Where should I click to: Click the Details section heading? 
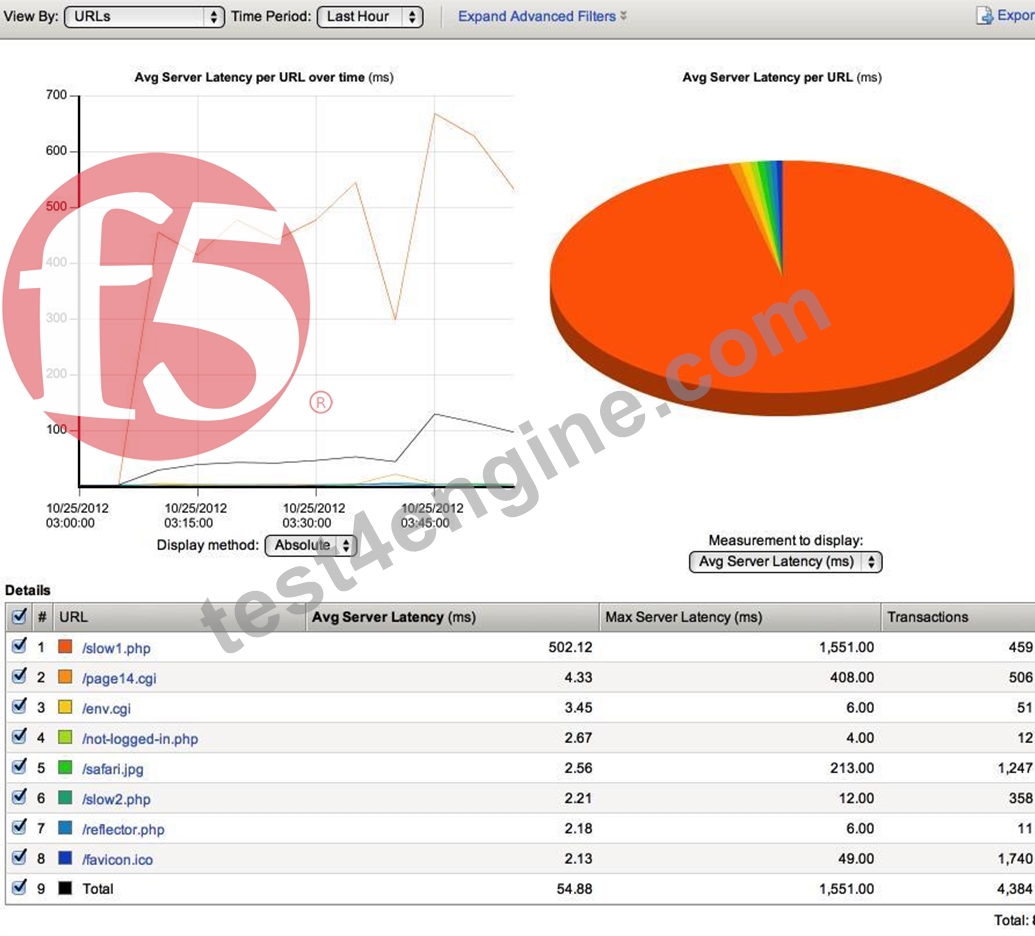(x=28, y=590)
